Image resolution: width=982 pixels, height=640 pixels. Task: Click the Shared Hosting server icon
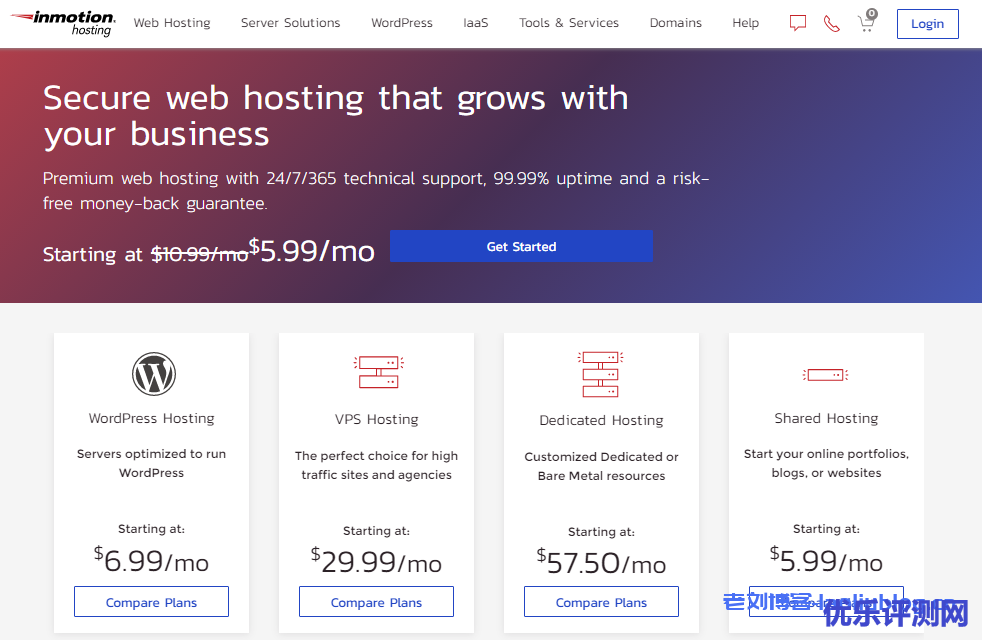tap(825, 375)
